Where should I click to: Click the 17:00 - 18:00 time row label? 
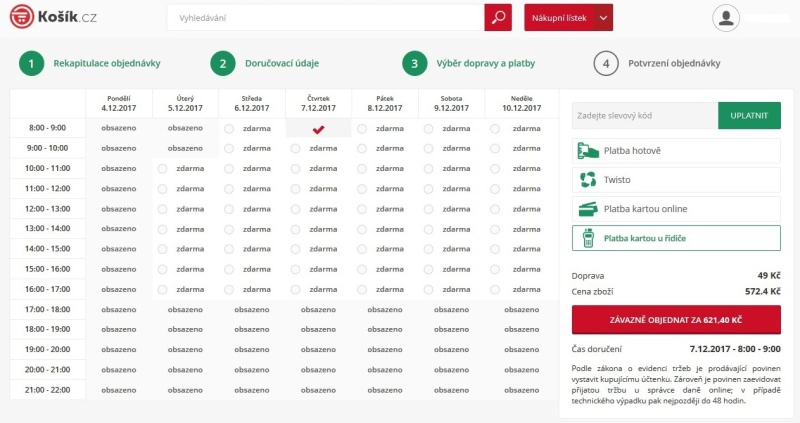point(47,309)
